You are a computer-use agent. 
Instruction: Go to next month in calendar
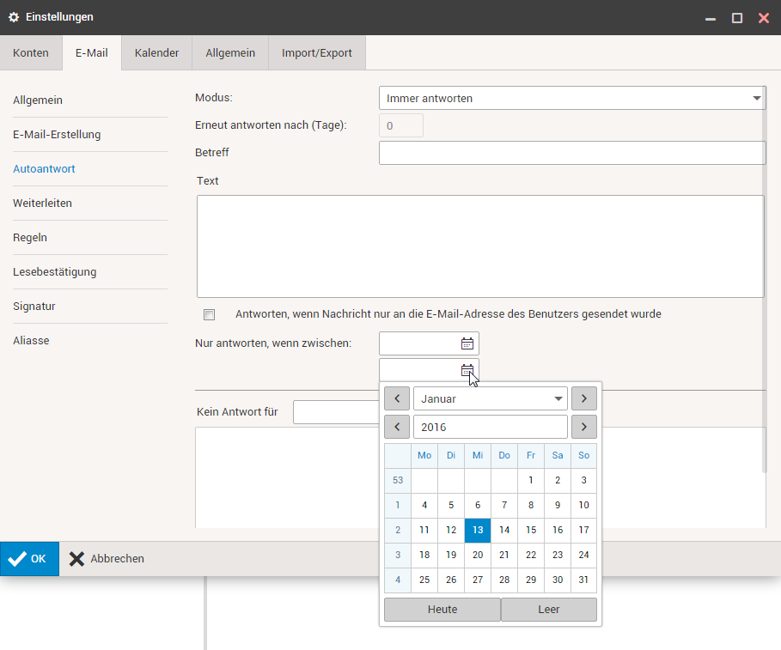point(584,399)
